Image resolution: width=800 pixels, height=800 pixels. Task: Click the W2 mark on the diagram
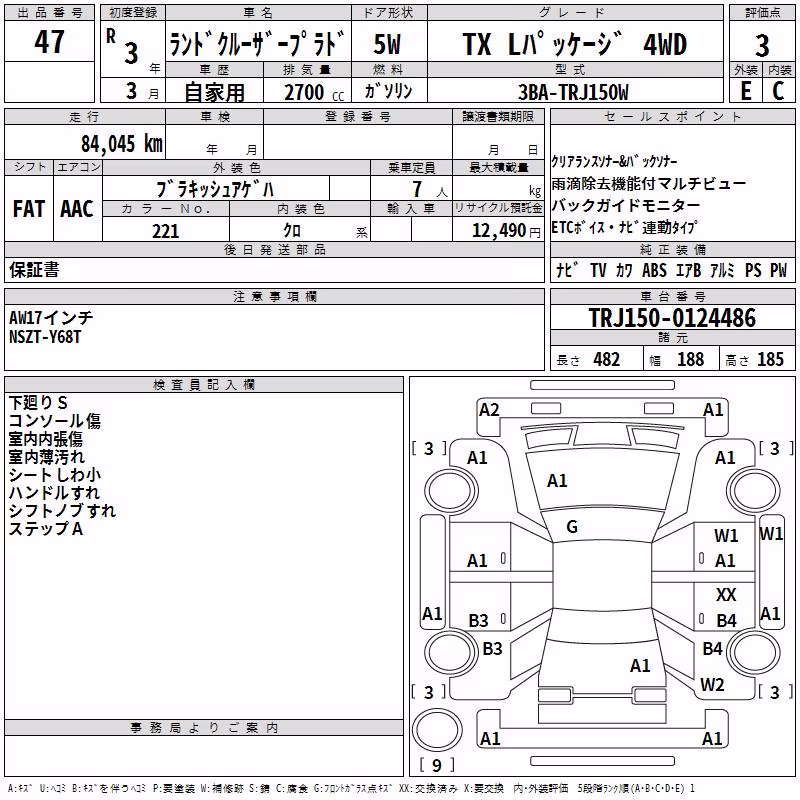tap(712, 685)
